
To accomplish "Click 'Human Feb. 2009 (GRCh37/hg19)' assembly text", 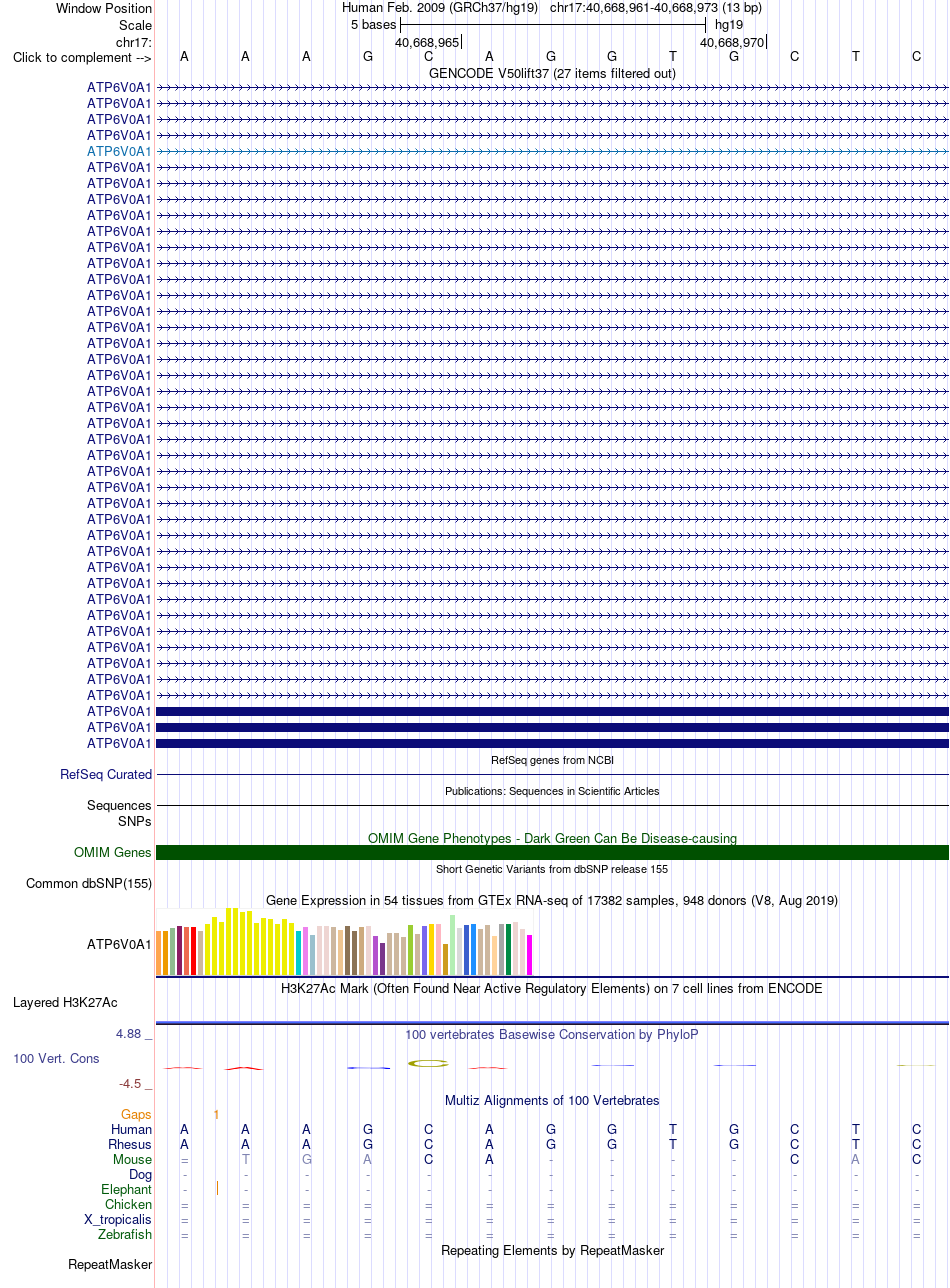I will (x=440, y=7).
